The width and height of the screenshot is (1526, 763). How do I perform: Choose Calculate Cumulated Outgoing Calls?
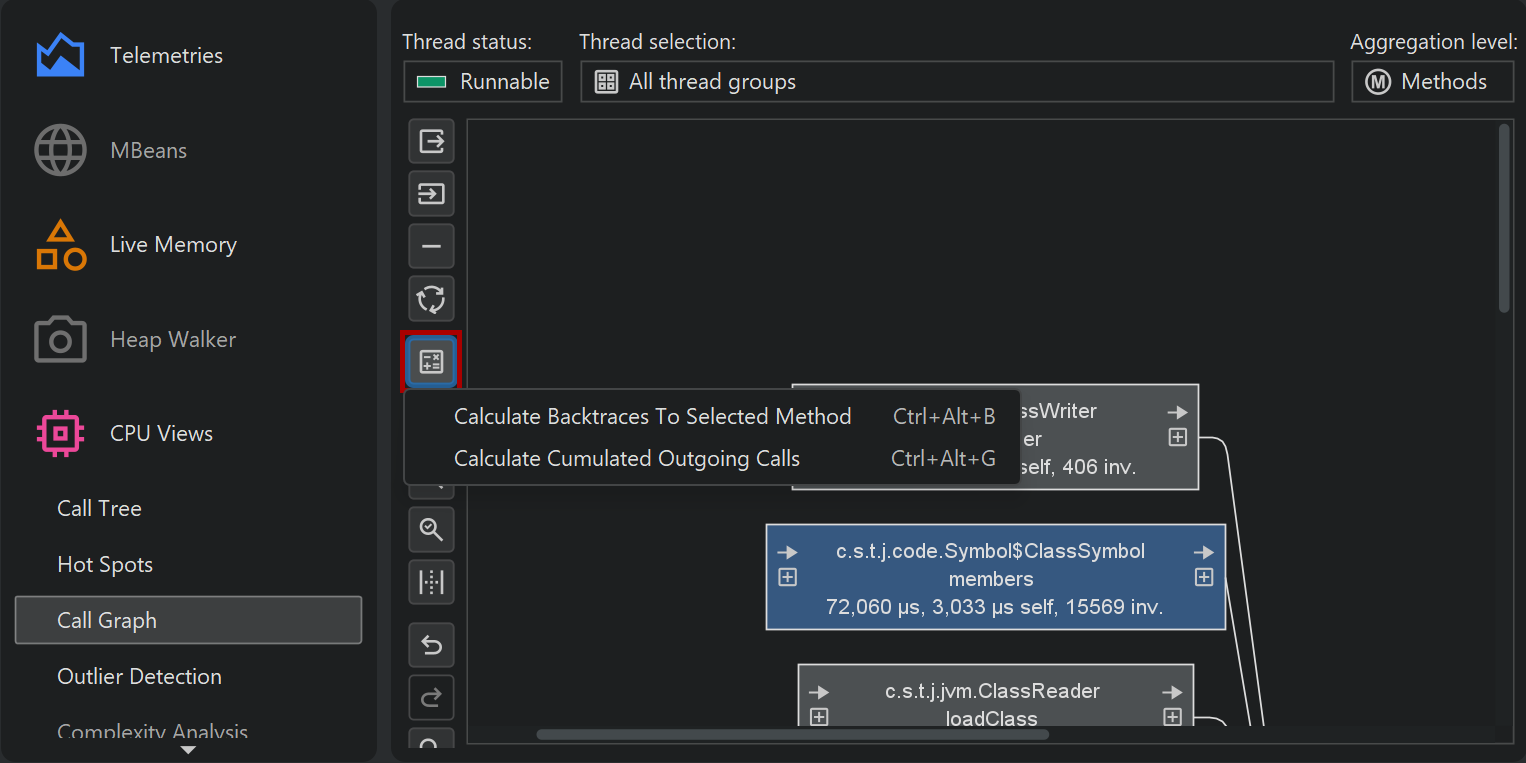(626, 459)
